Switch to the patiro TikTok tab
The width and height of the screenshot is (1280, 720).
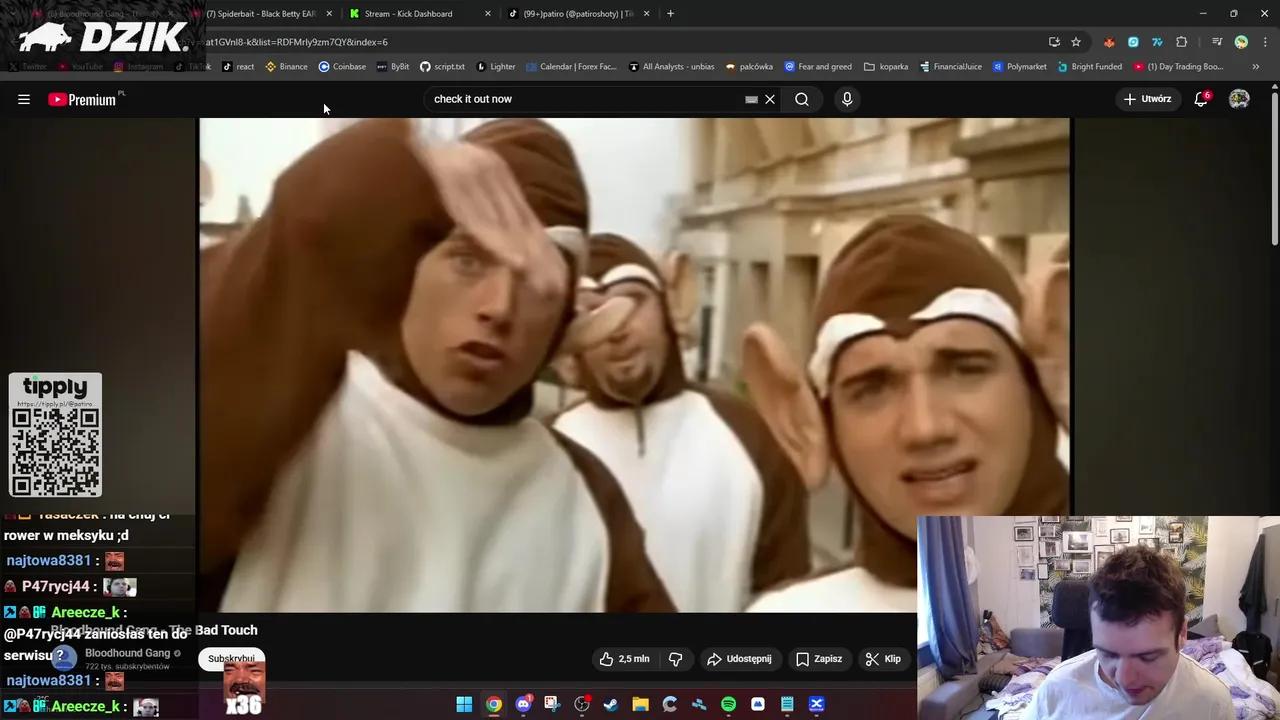click(x=578, y=14)
